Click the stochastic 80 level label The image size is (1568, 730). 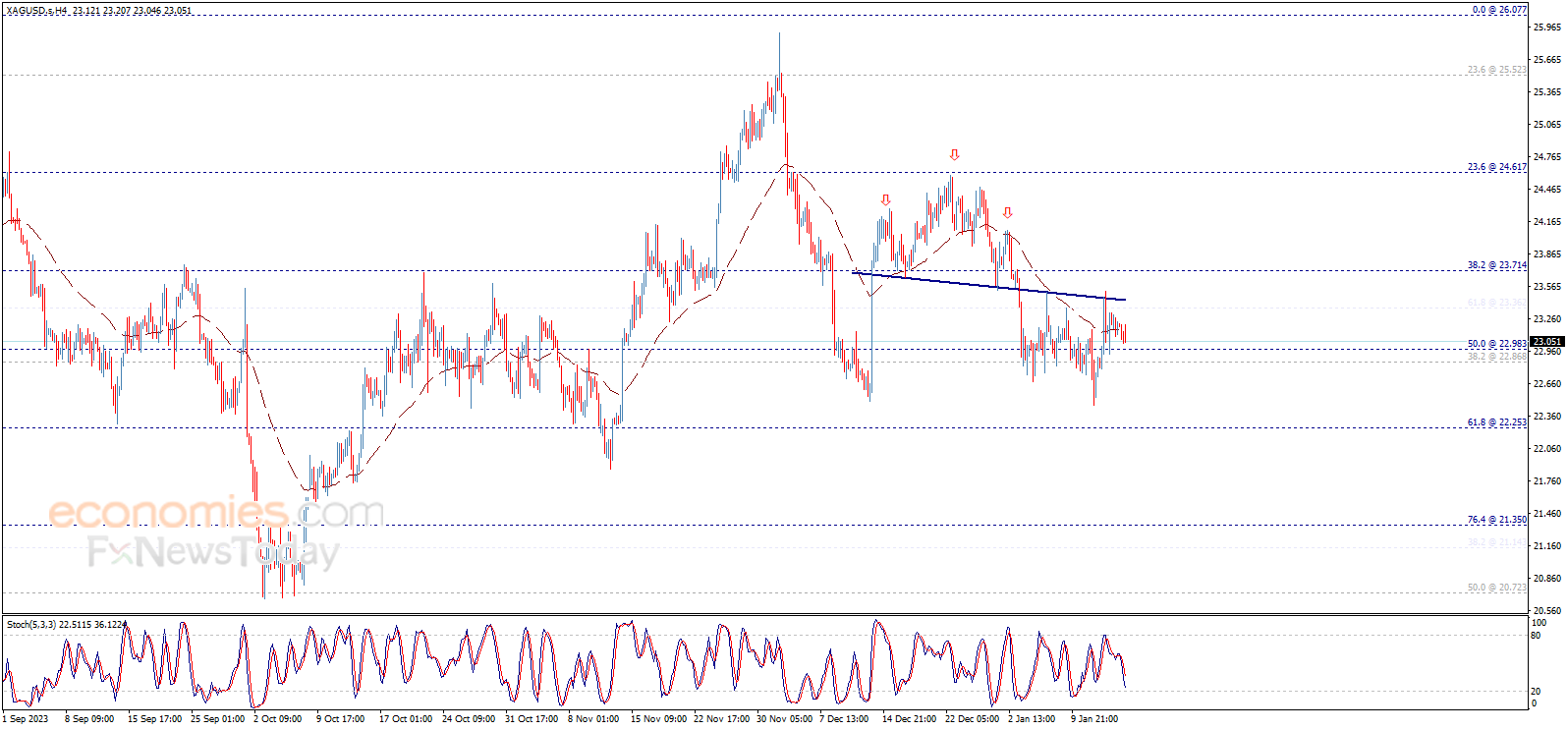[x=1536, y=636]
